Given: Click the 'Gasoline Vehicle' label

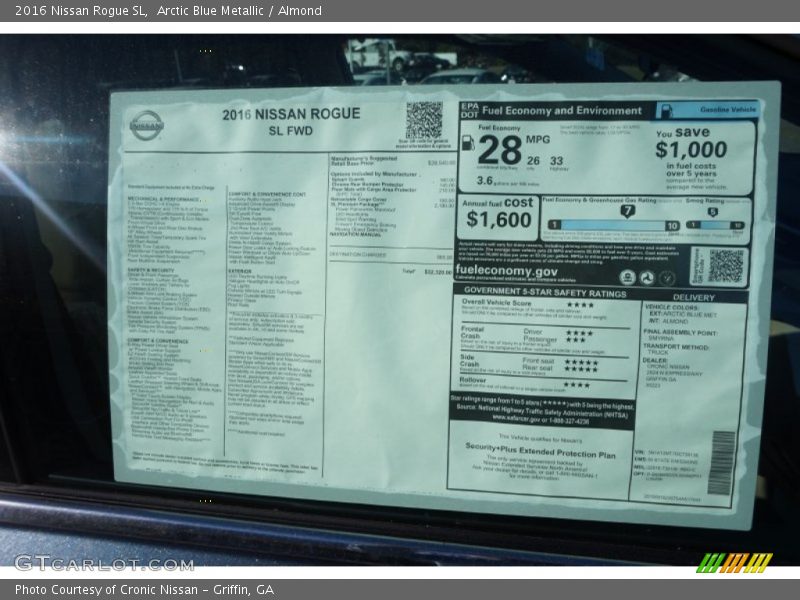Looking at the screenshot, I should (x=728, y=110).
